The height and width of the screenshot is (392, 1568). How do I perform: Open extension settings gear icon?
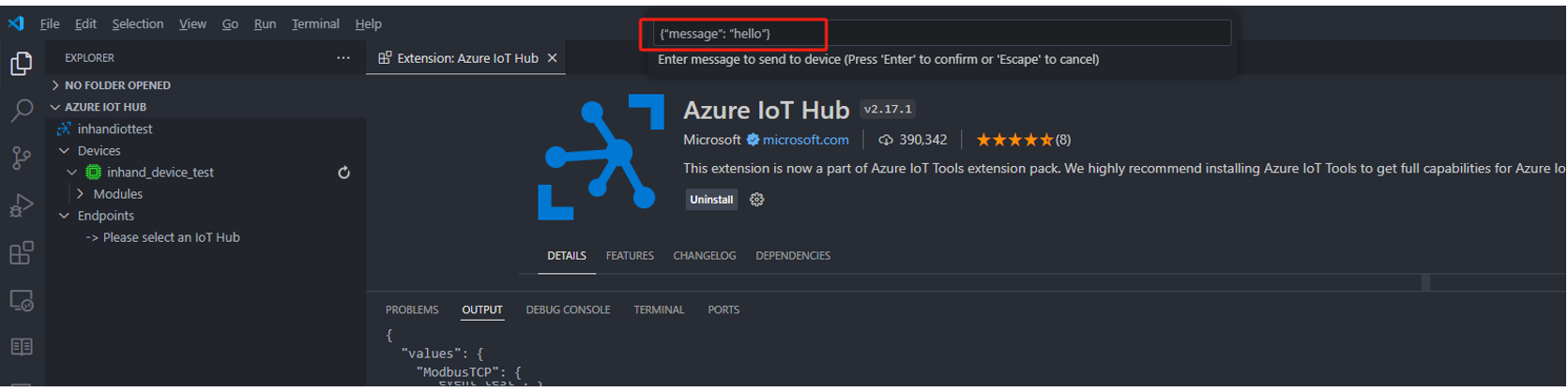pos(756,200)
